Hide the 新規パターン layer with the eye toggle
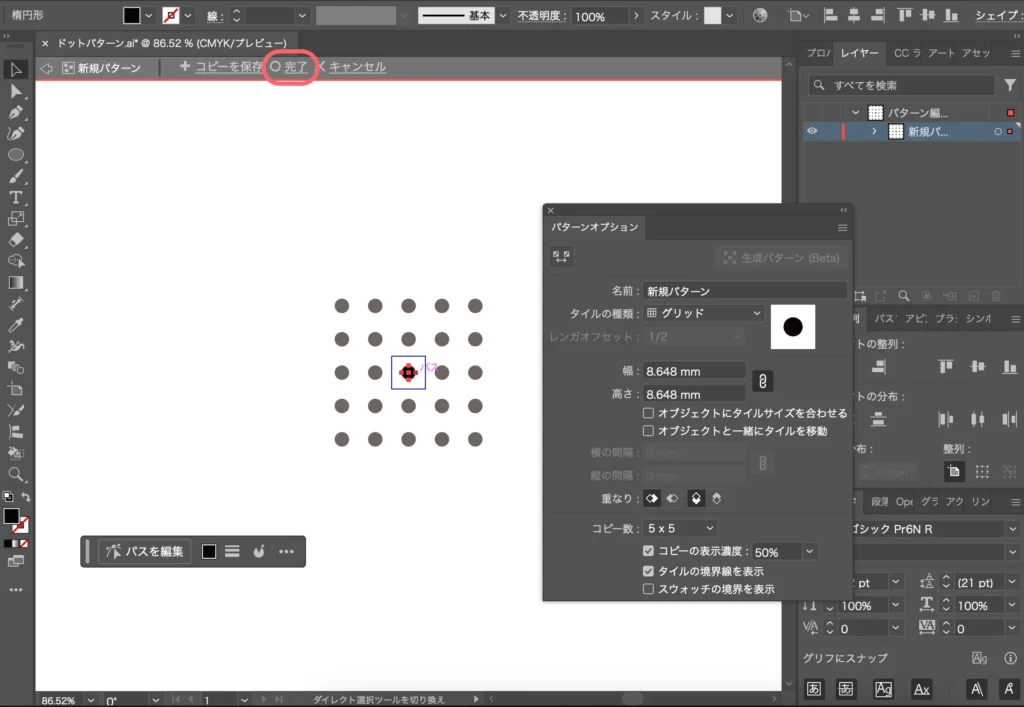Viewport: 1024px width, 707px height. pos(810,131)
